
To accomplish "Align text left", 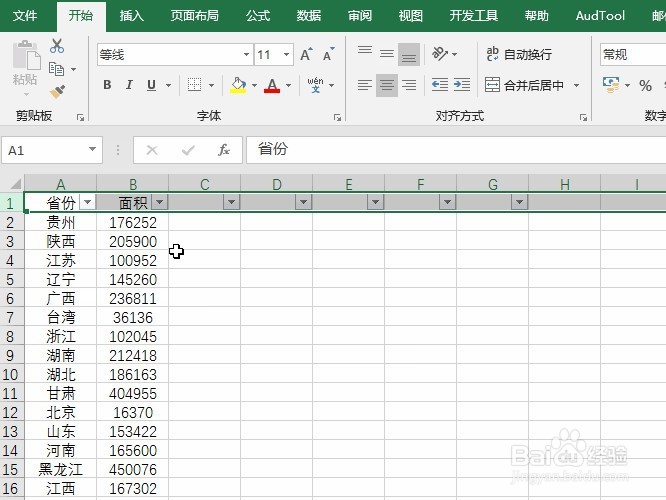I will tap(365, 85).
